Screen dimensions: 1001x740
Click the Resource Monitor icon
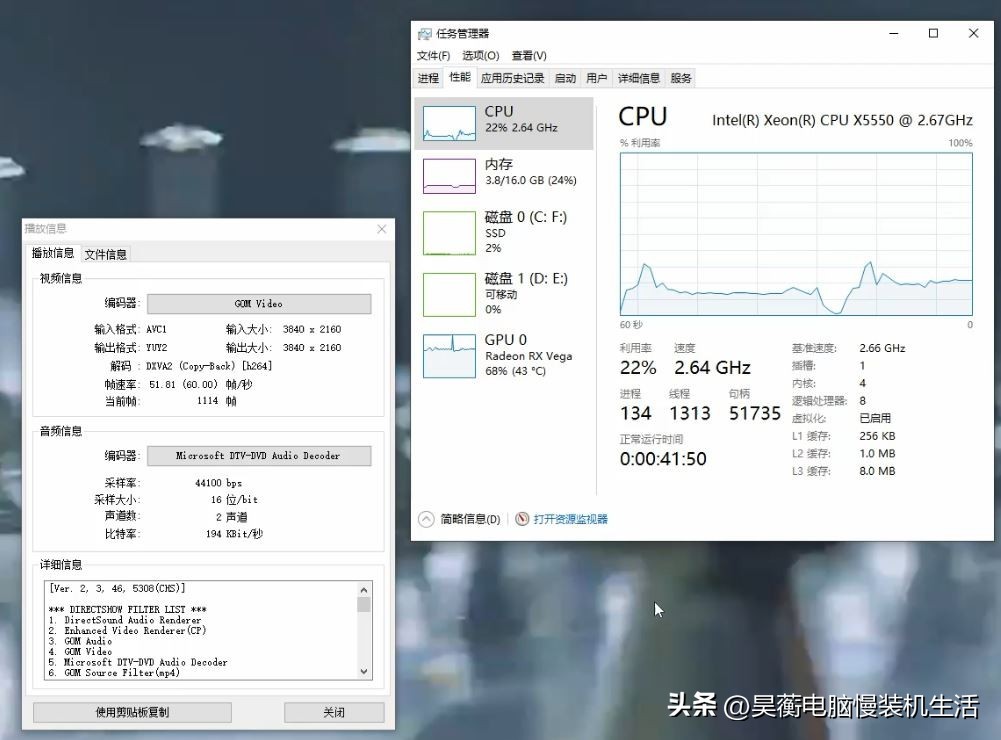[522, 519]
